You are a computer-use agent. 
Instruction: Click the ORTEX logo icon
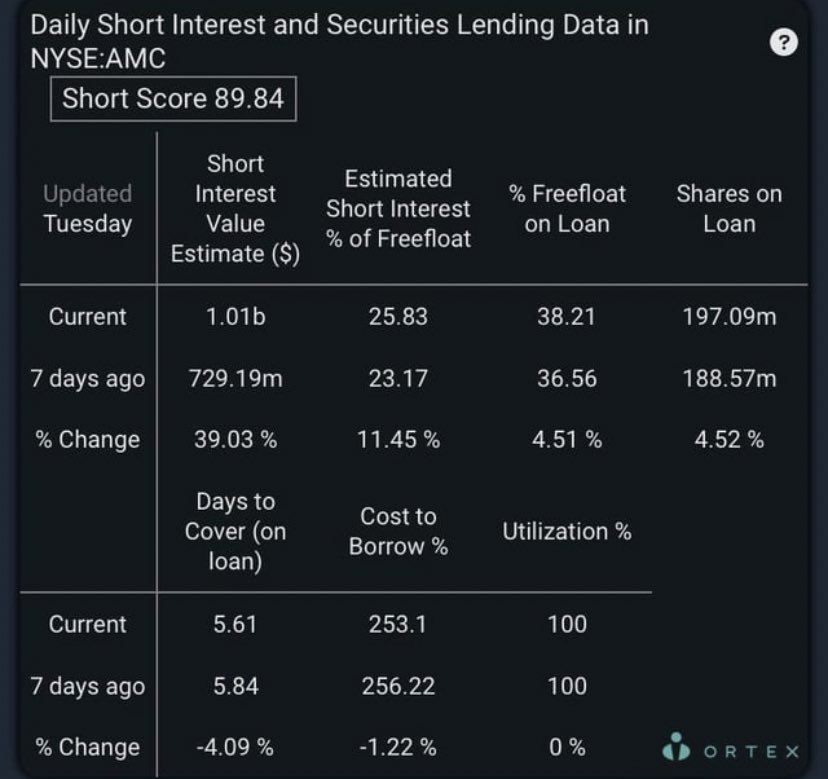[x=677, y=747]
